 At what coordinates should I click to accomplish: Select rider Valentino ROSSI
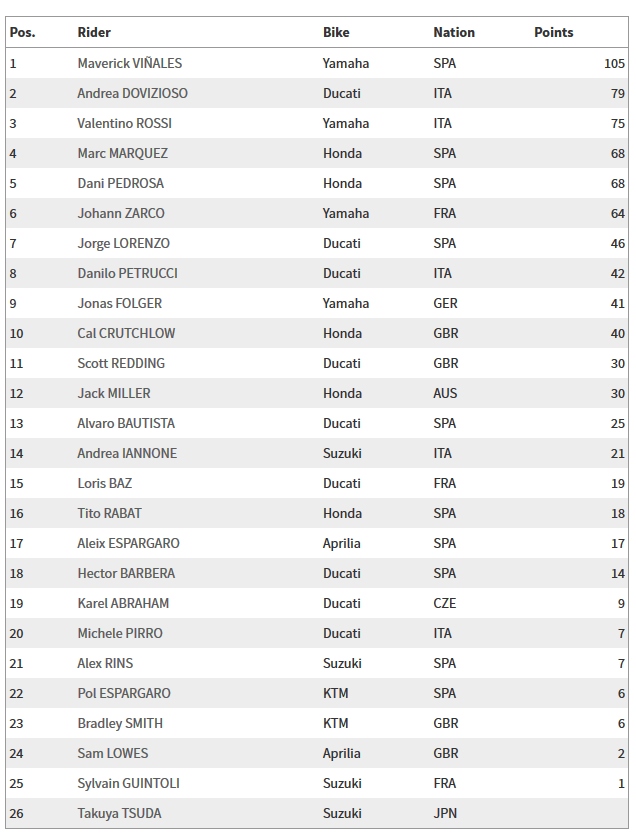coord(123,123)
